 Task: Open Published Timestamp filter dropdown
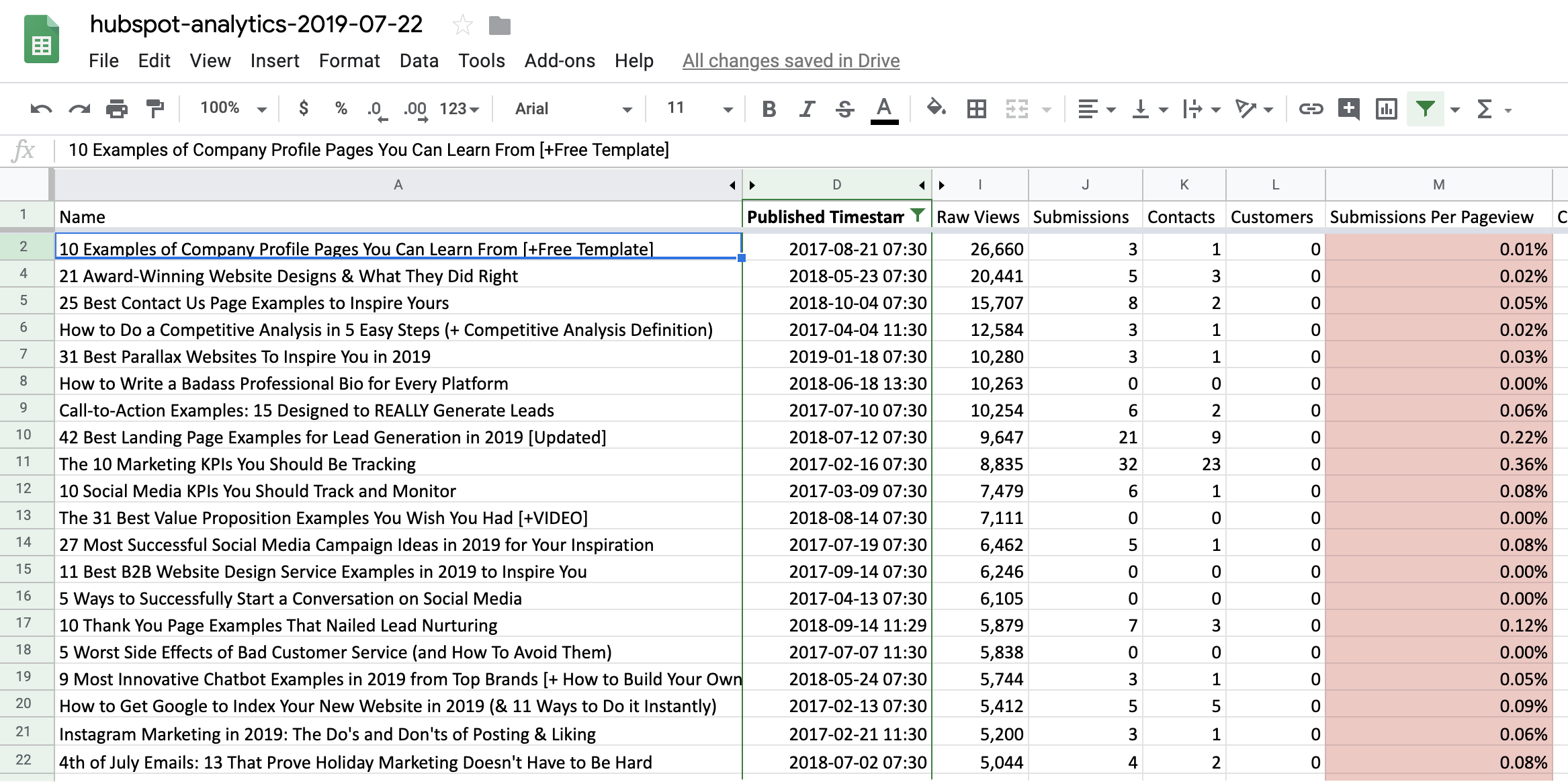[917, 216]
